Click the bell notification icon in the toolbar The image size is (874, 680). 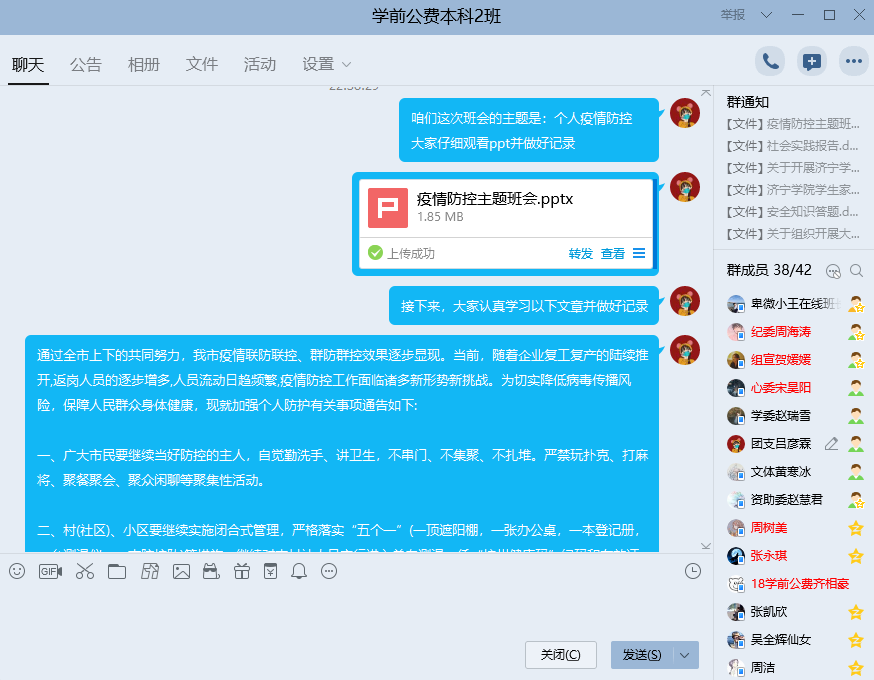(x=299, y=571)
